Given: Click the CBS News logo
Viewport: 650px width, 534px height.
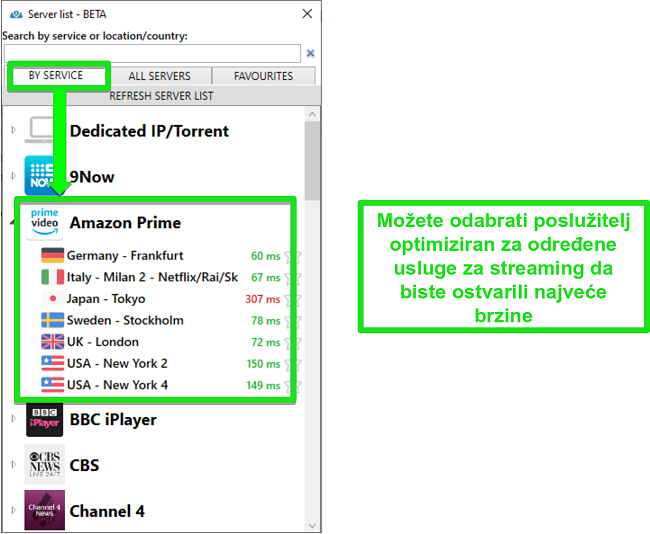Looking at the screenshot, I should (x=44, y=464).
